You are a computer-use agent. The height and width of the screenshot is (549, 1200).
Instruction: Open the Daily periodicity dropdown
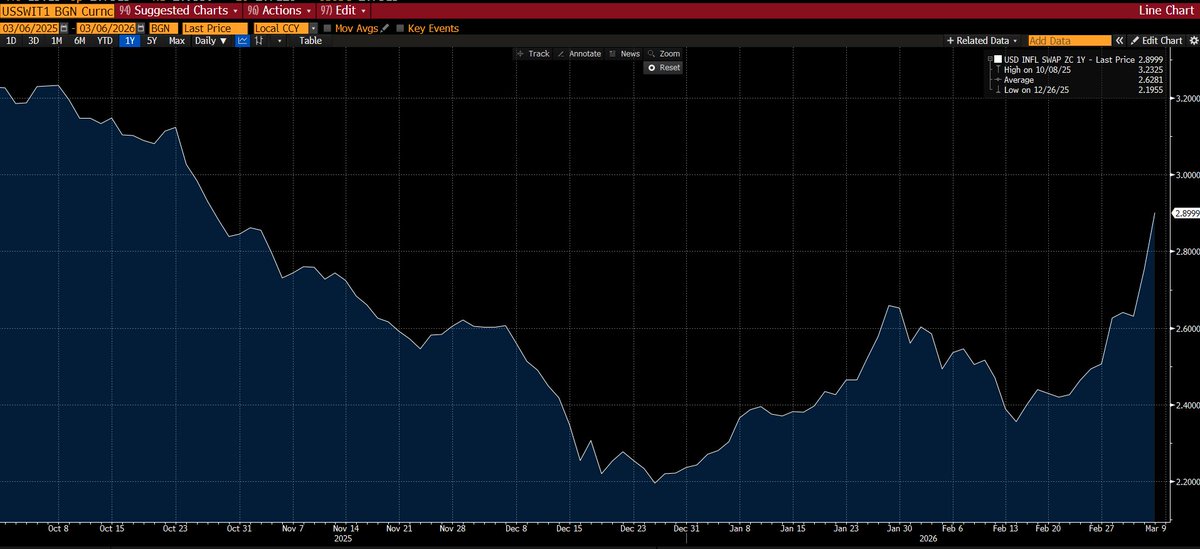click(x=211, y=40)
